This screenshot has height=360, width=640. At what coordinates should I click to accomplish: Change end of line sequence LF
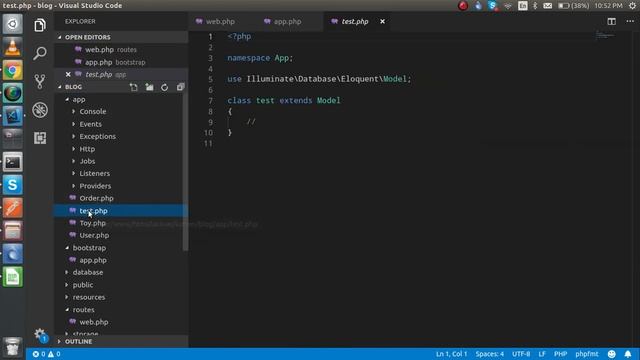tap(542, 354)
